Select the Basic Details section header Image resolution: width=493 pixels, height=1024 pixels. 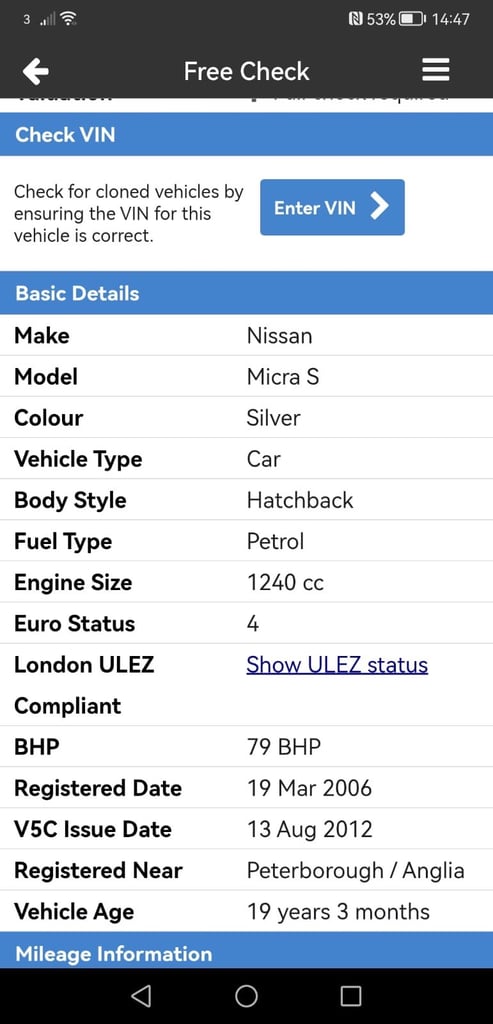click(246, 293)
